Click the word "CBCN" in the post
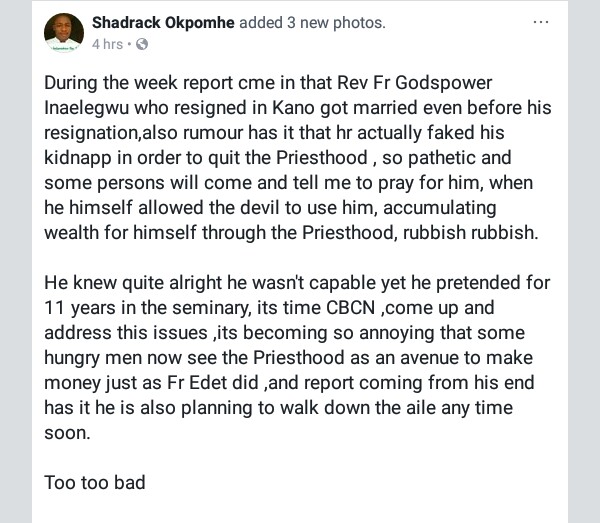Viewport: 600px width, 523px height. (x=351, y=308)
